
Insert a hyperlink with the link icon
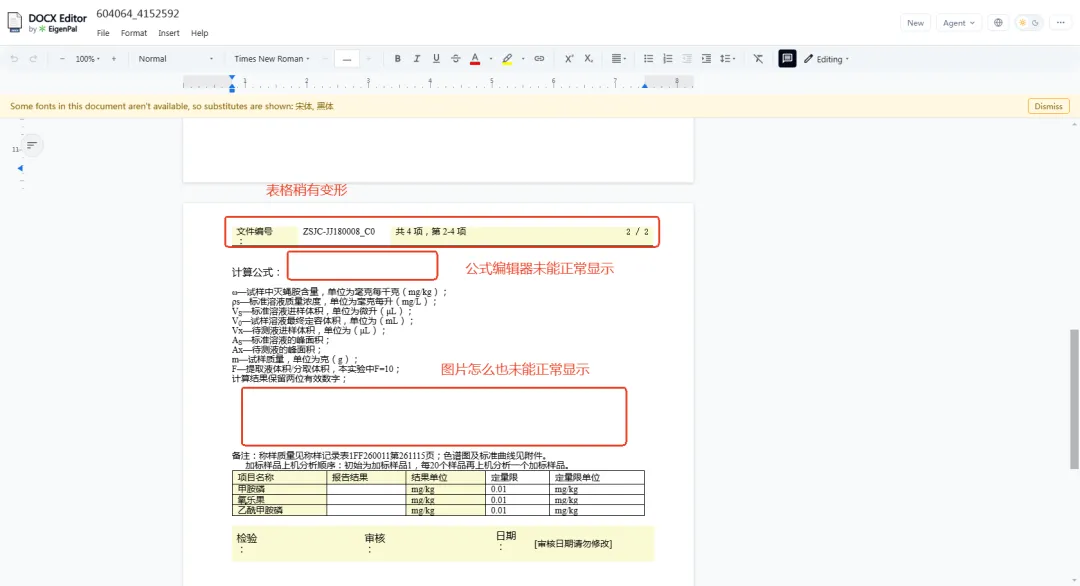pyautogui.click(x=539, y=59)
